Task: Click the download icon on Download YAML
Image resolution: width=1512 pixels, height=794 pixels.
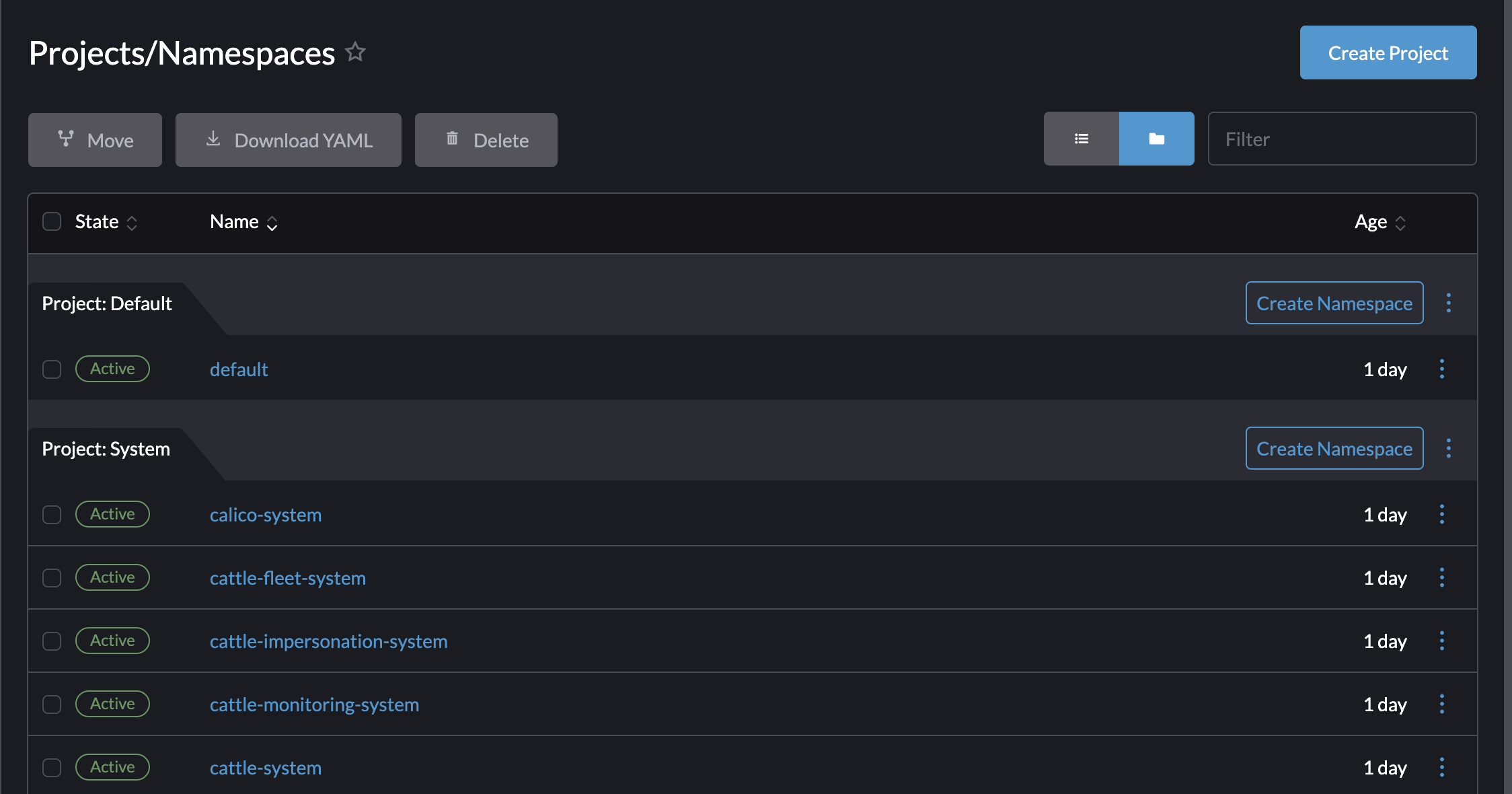Action: (x=213, y=139)
